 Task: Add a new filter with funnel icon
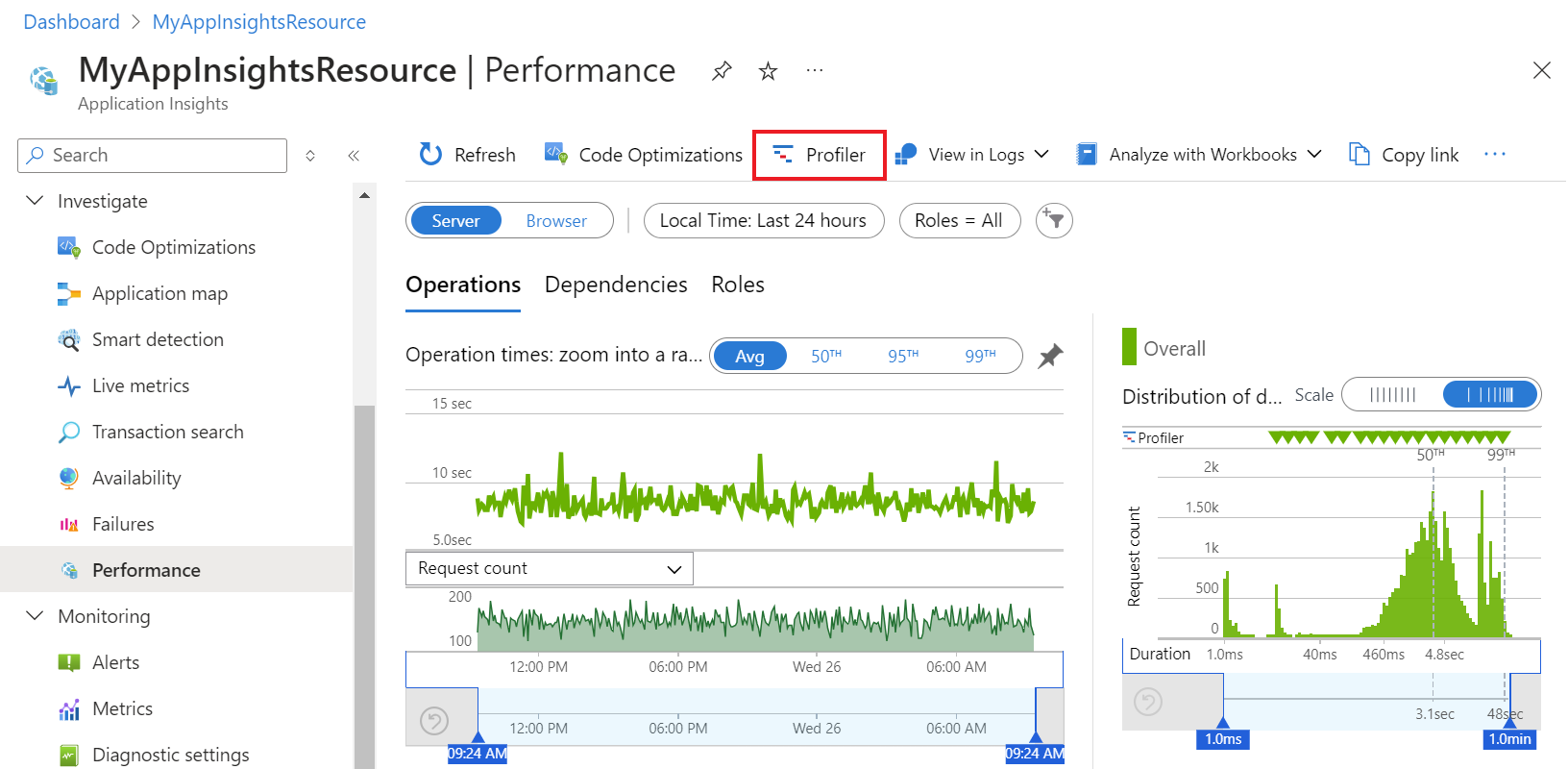point(1054,220)
